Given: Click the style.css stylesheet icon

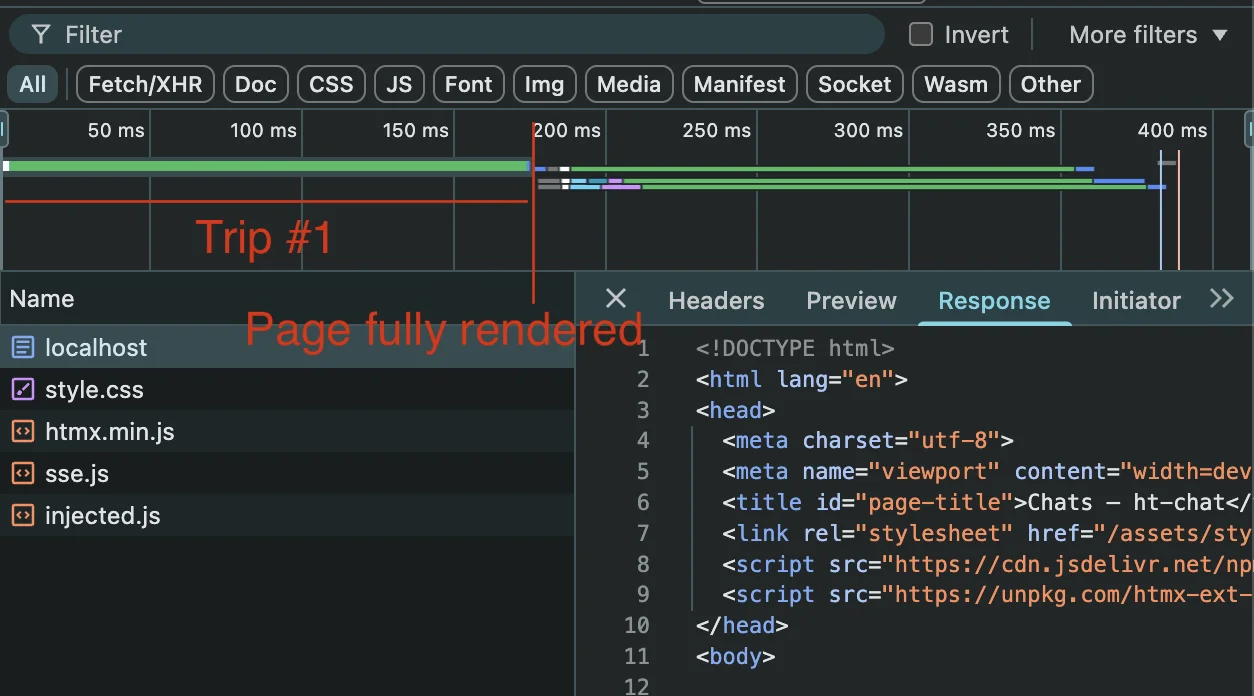Looking at the screenshot, I should pos(22,390).
